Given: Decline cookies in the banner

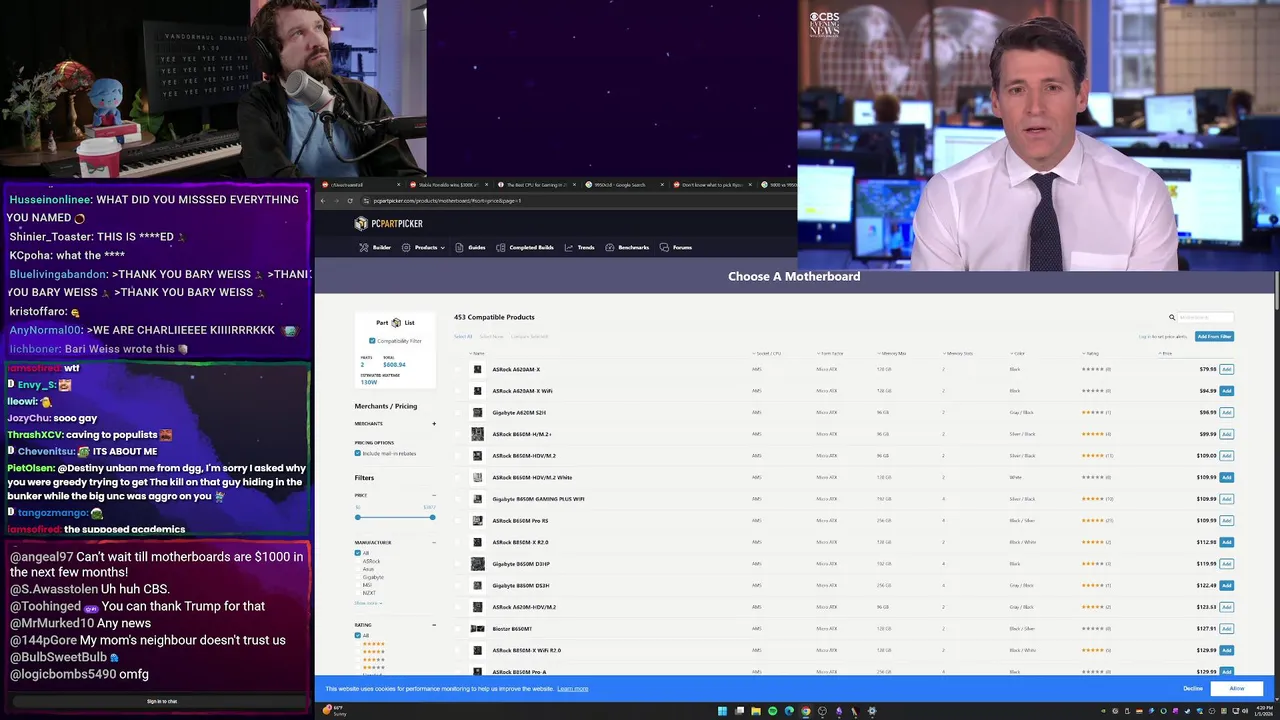Looking at the screenshot, I should (x=1193, y=689).
